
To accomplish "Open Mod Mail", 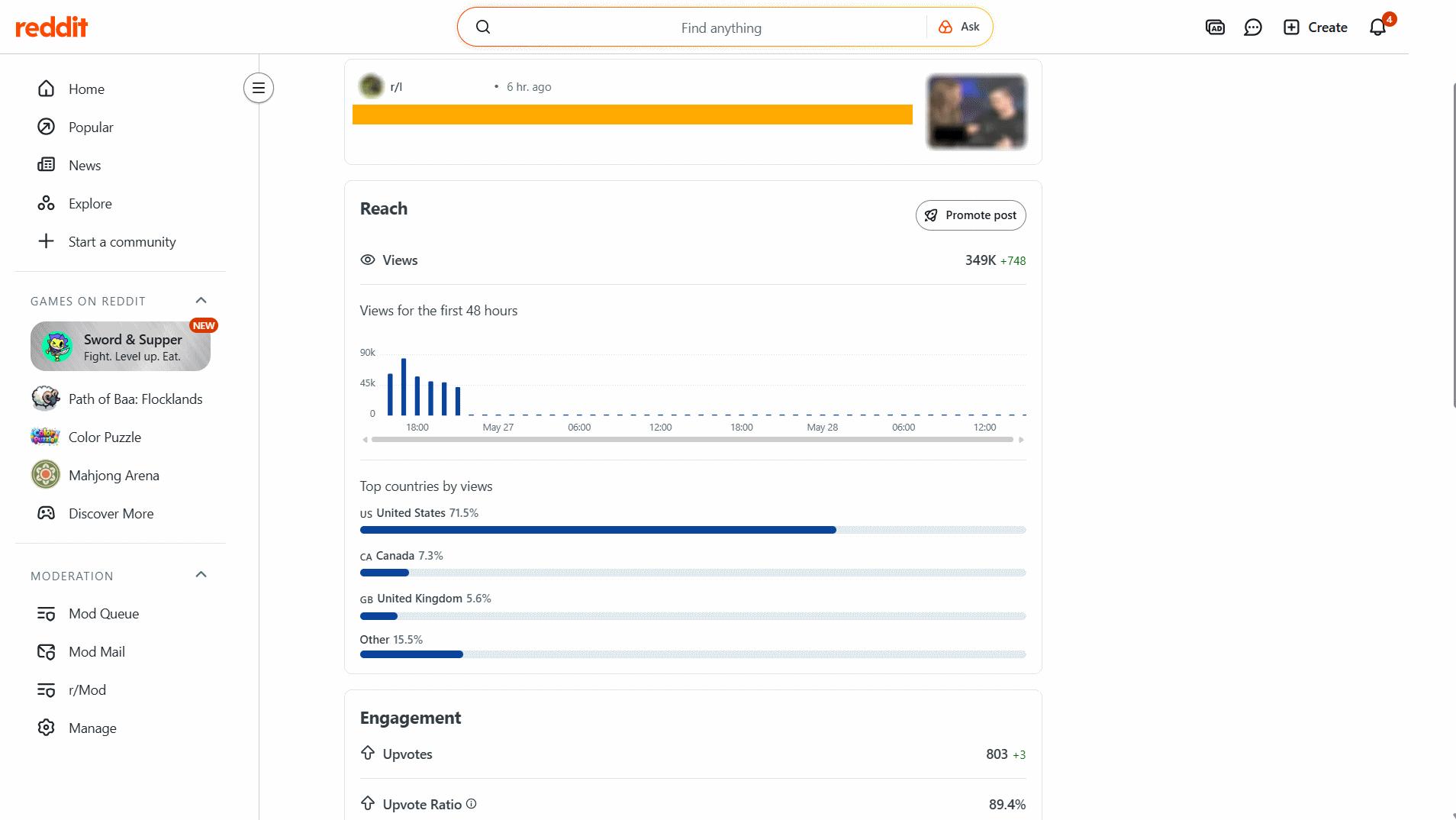I will pyautogui.click(x=121, y=651).
